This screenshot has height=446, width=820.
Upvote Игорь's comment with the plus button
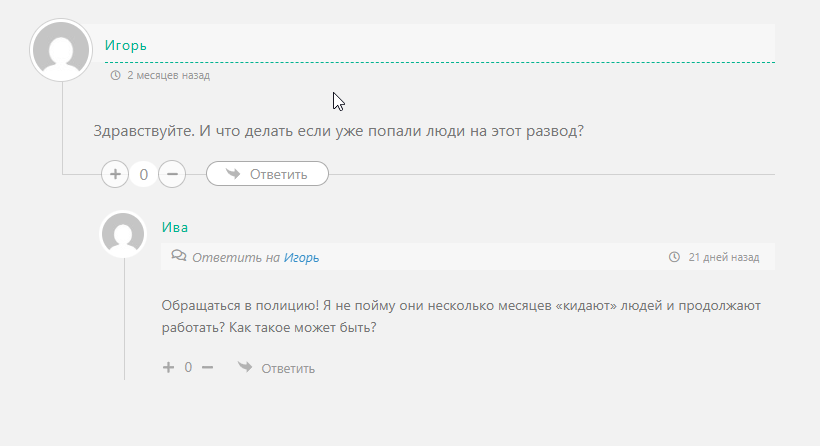click(x=115, y=174)
